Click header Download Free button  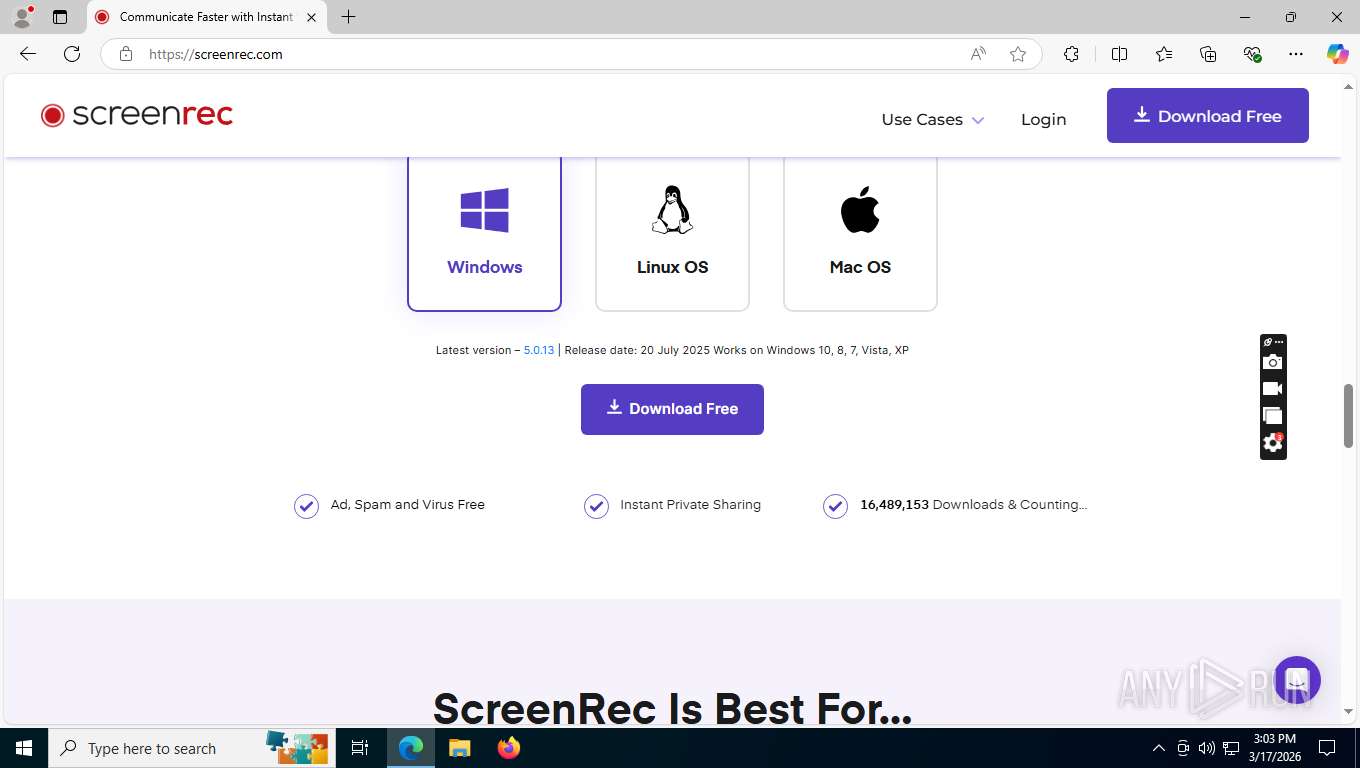[x=1207, y=116]
